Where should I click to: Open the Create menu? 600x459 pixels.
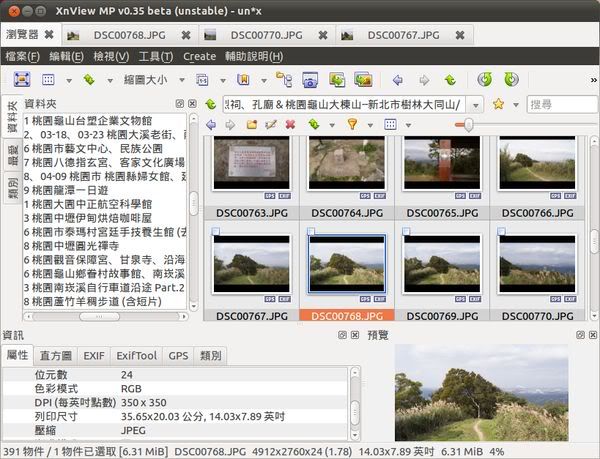pyautogui.click(x=199, y=57)
